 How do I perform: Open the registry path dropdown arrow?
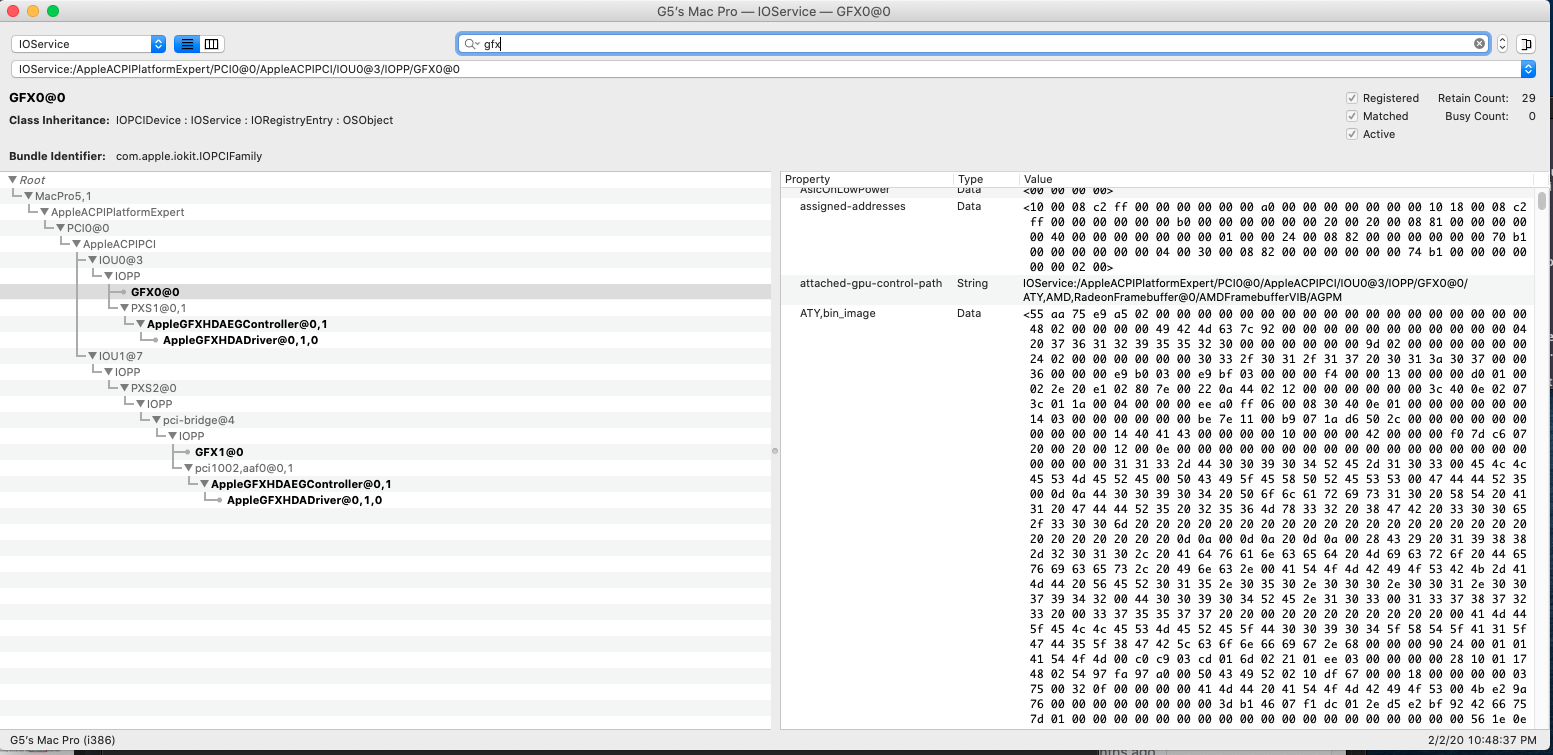tap(1527, 69)
